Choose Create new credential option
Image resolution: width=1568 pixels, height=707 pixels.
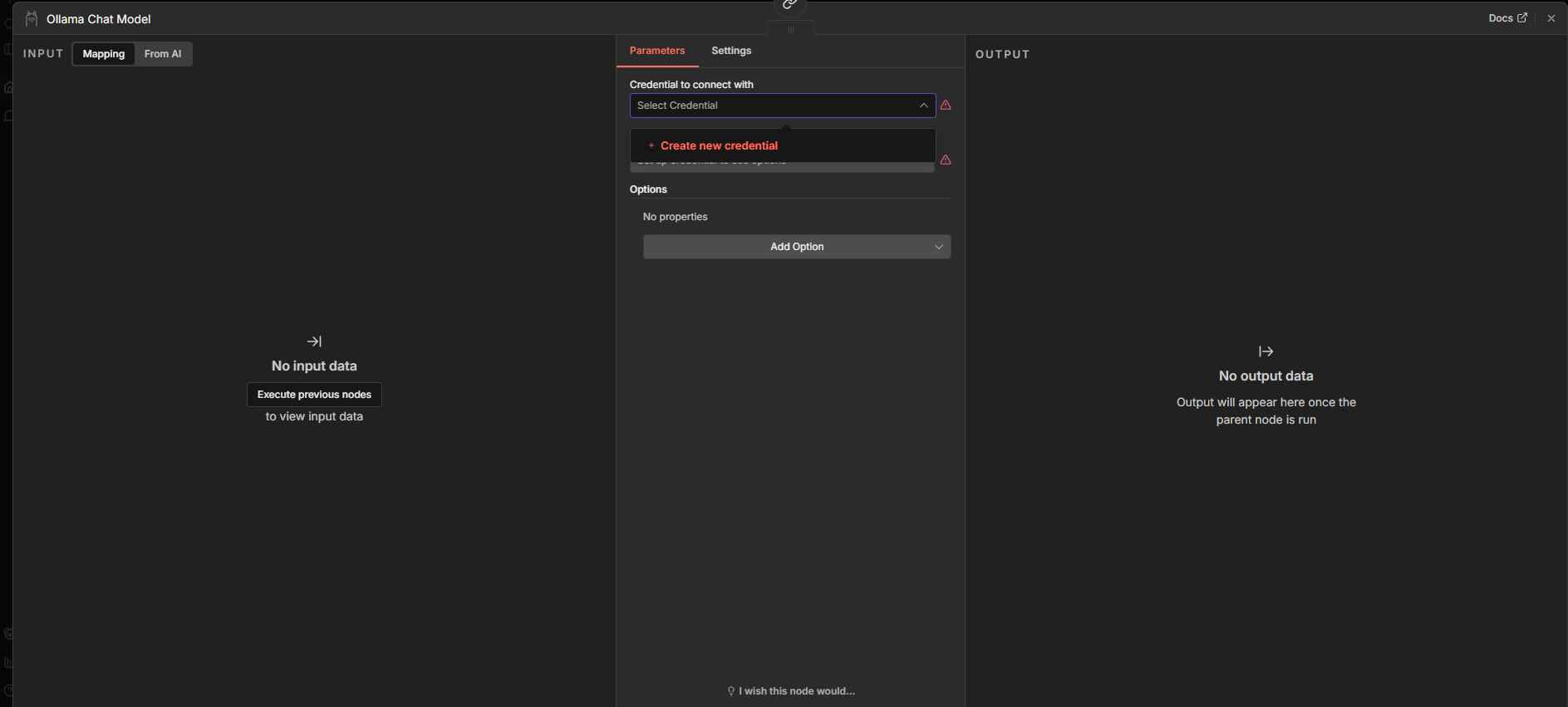(x=783, y=145)
